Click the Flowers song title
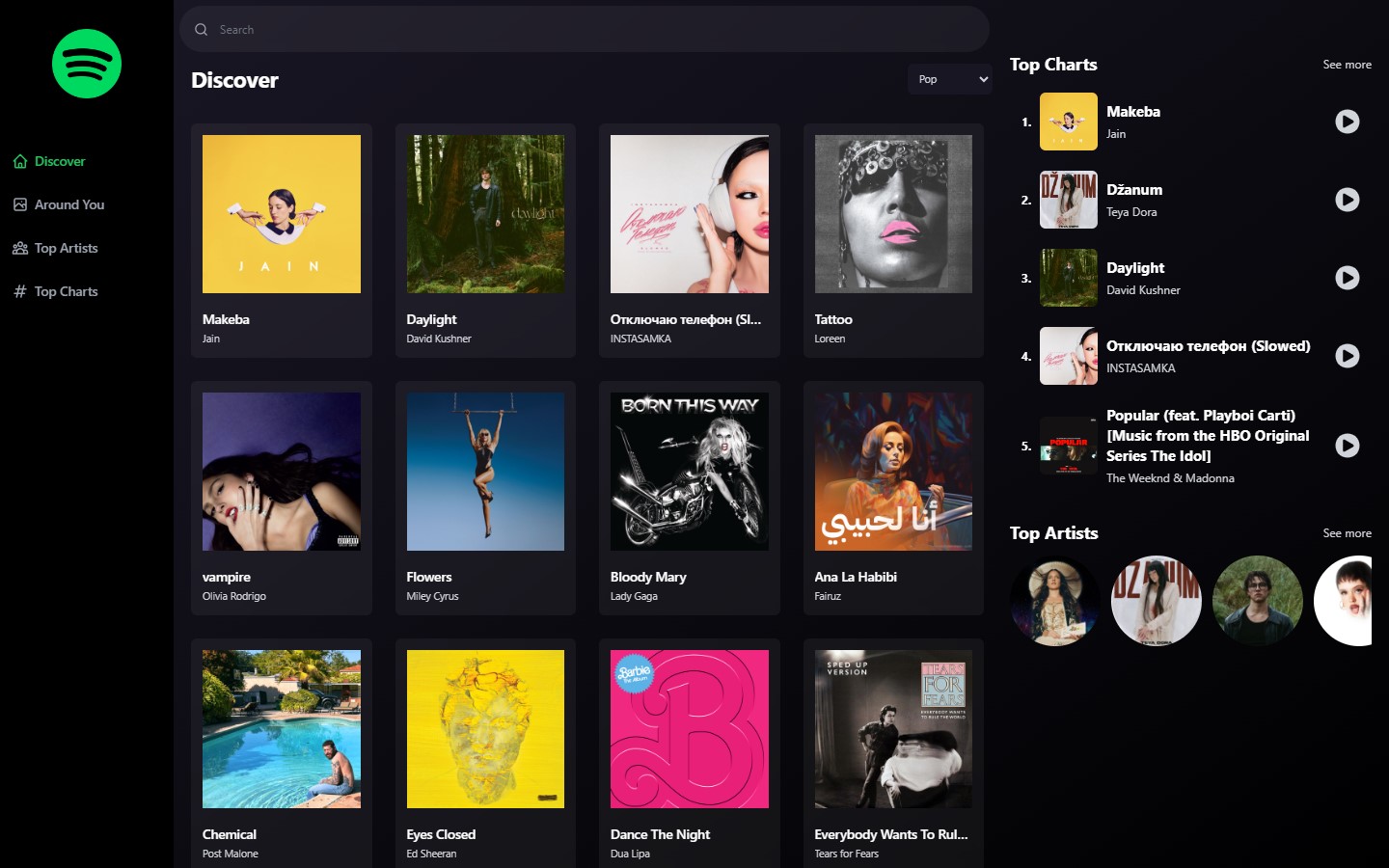The height and width of the screenshot is (868, 1389). pos(429,577)
